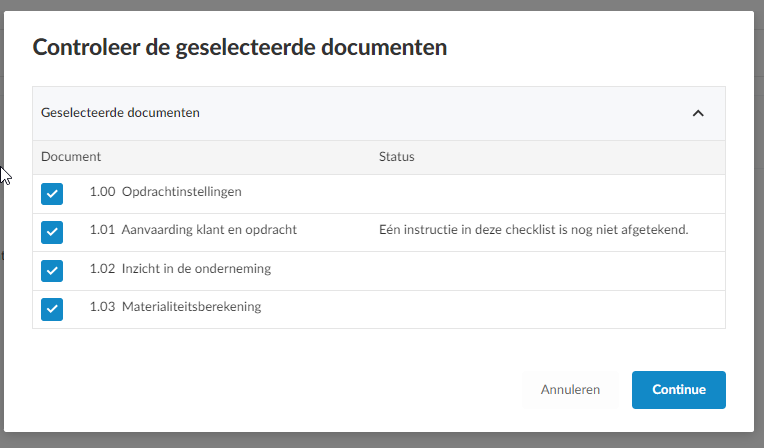Select the Inzicht in de onderneming name
This screenshot has height=448, width=764.
[196, 269]
